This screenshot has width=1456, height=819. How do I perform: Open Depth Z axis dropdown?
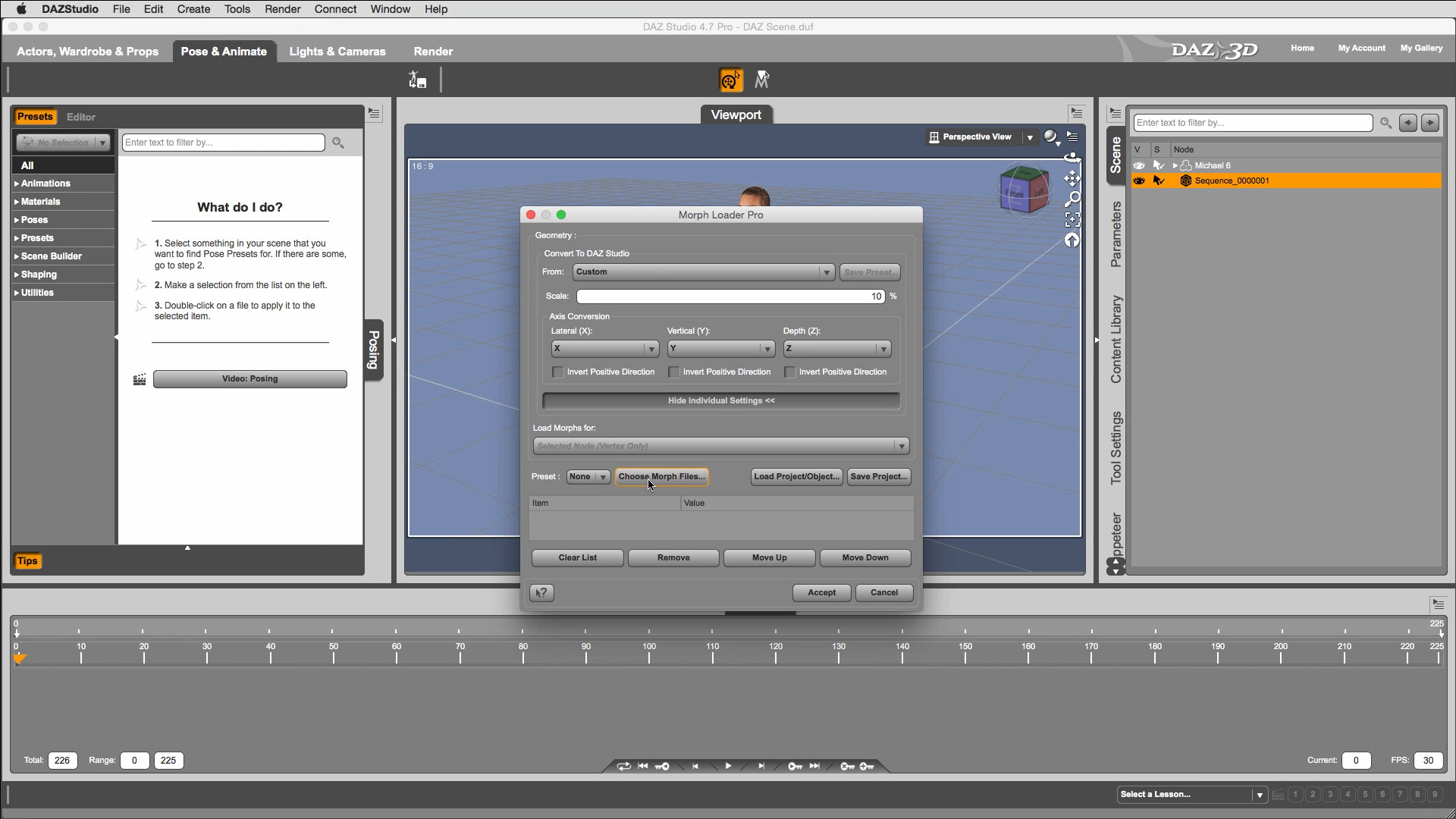point(836,349)
